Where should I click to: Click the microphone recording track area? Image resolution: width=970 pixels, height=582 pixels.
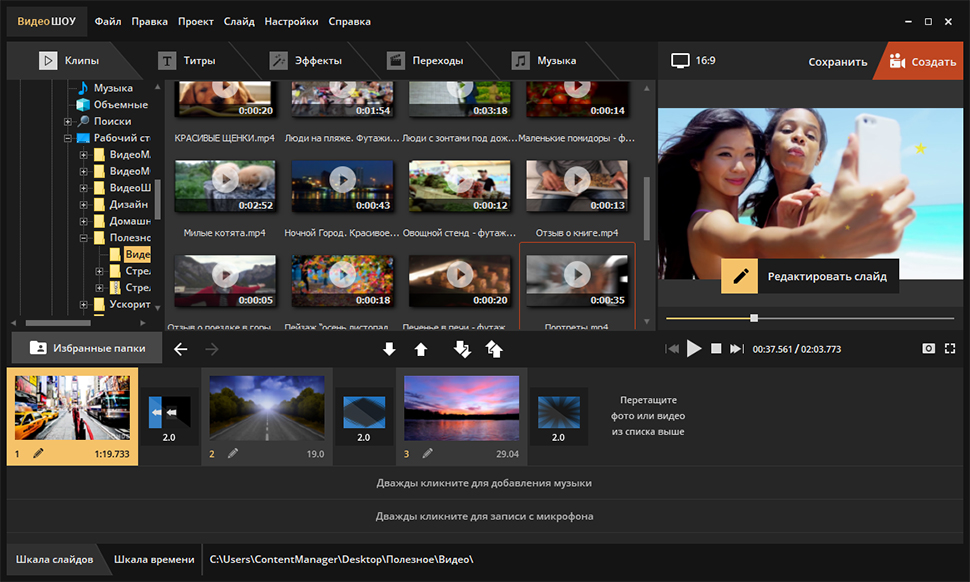pos(484,516)
